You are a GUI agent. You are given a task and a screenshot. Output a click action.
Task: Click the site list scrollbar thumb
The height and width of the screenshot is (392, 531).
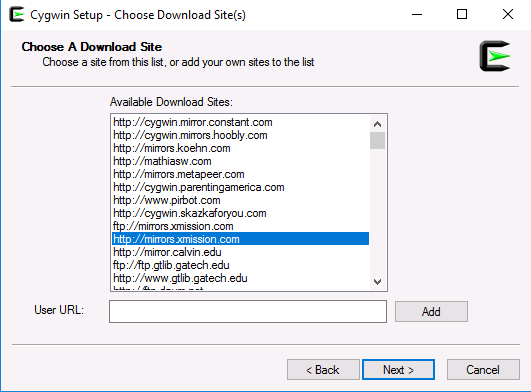tap(378, 140)
